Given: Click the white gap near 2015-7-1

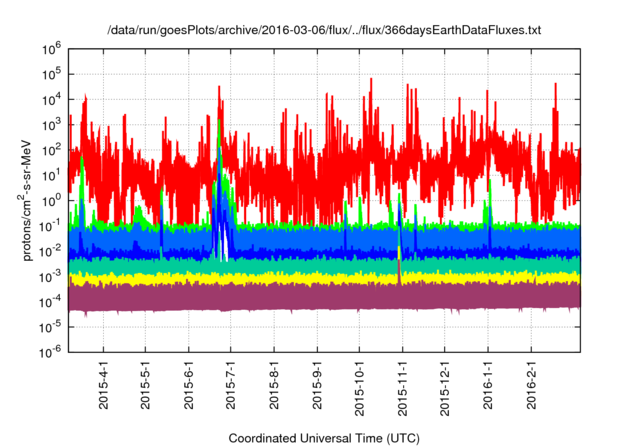Looking at the screenshot, I should [225, 242].
